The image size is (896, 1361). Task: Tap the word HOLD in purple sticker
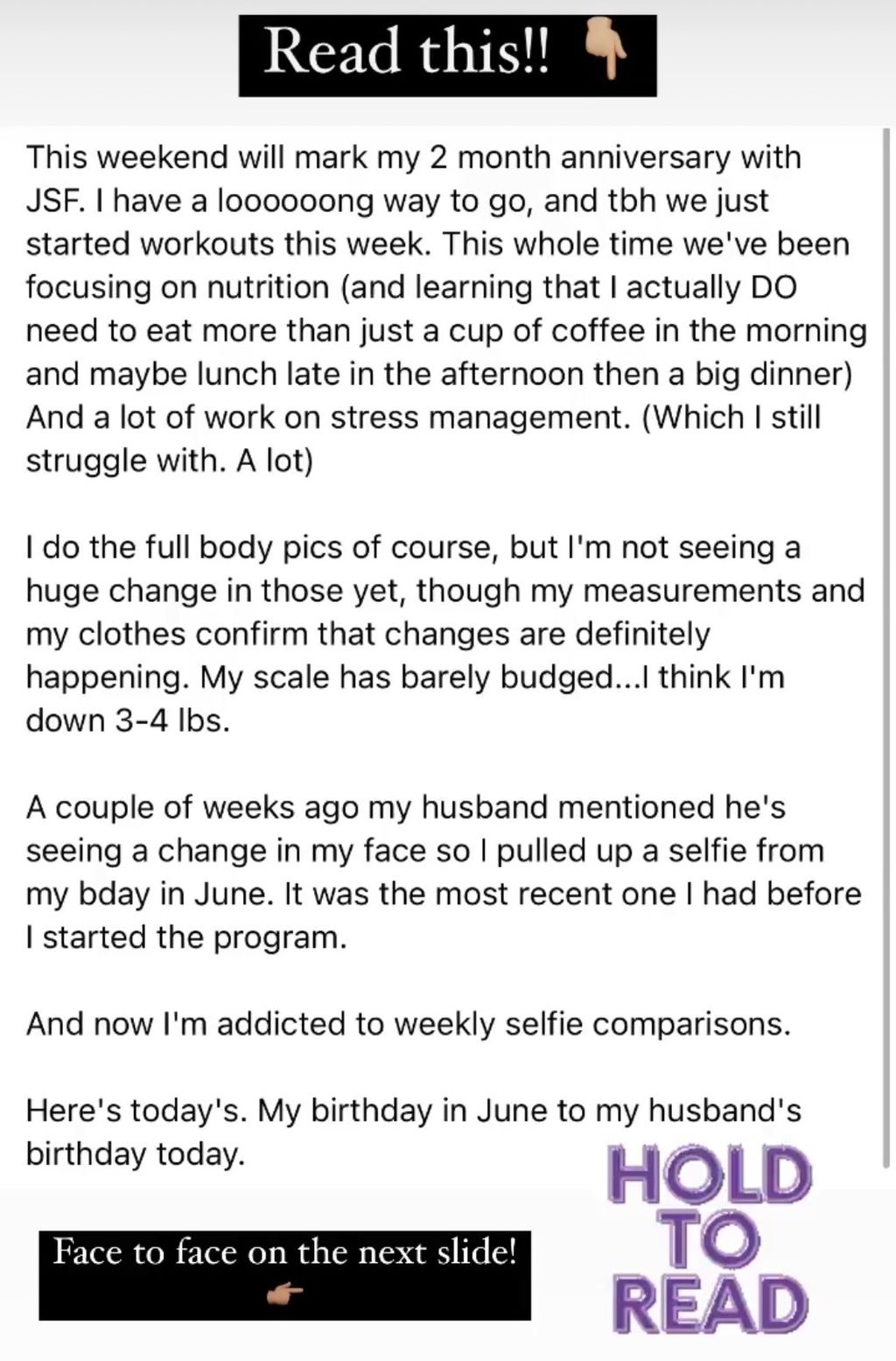click(708, 1176)
